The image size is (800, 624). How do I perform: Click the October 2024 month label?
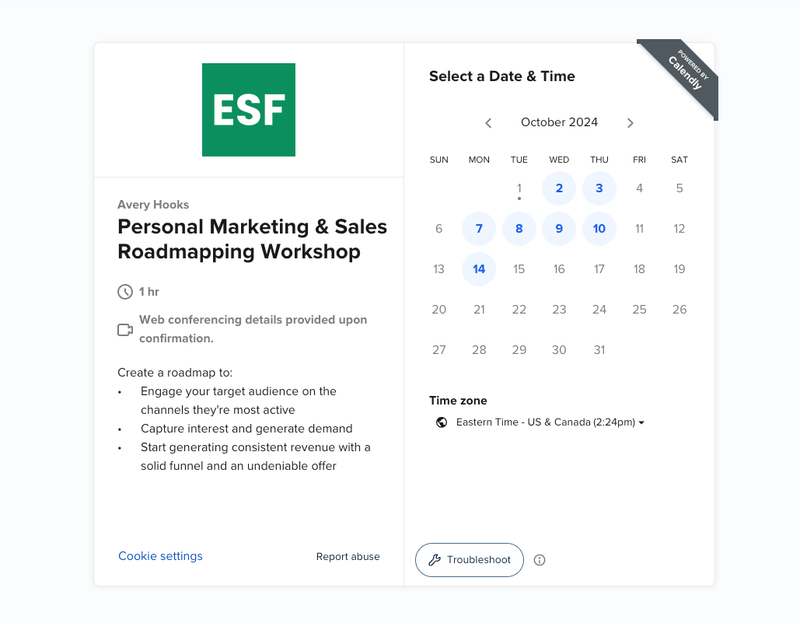point(559,123)
